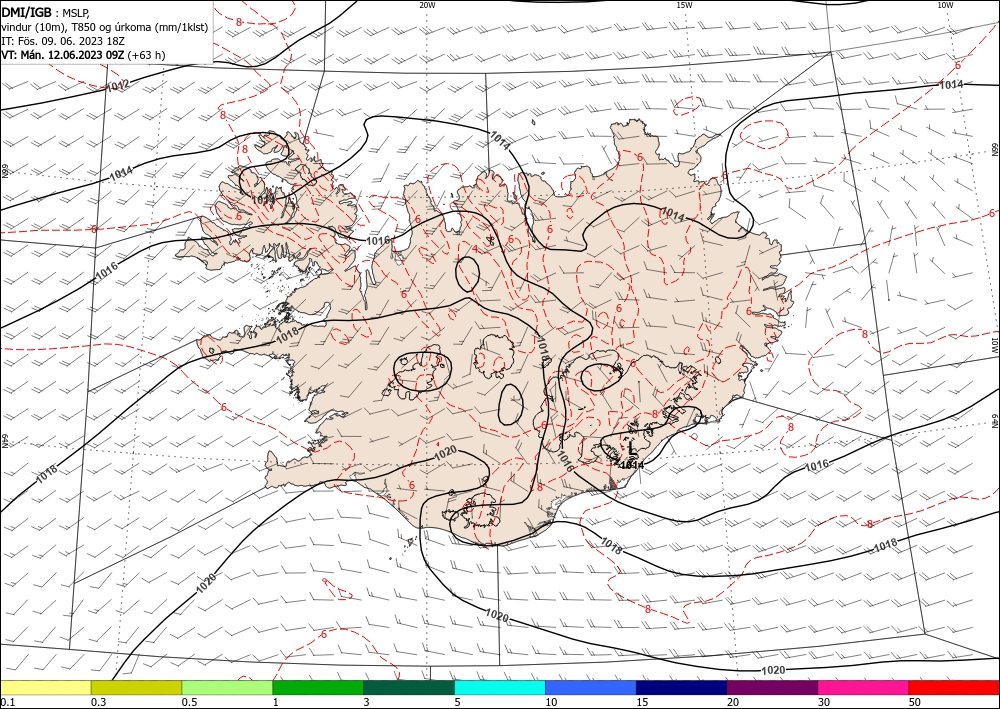Click the '50' legend value

915,702
